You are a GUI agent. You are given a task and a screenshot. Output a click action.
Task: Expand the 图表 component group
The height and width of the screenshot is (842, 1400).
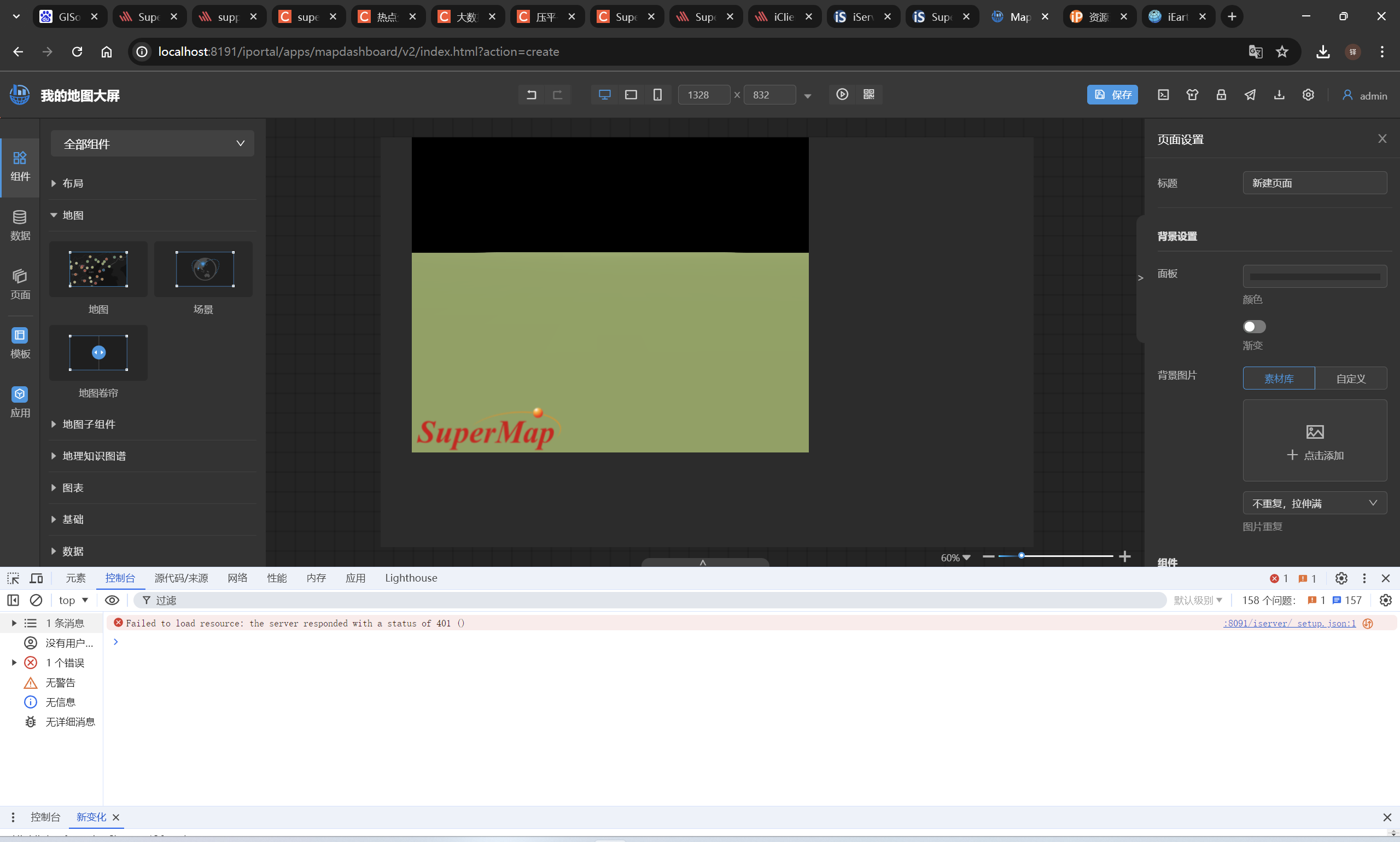tap(73, 488)
